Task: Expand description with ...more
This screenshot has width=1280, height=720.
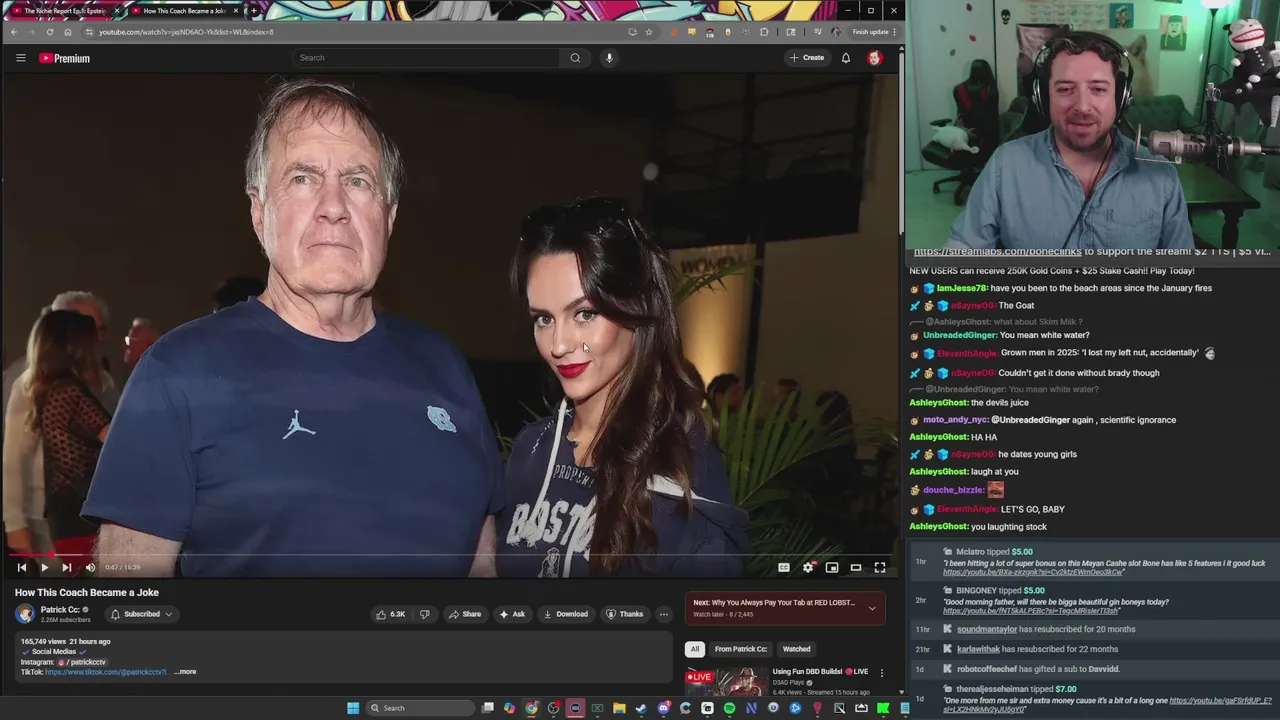Action: [x=186, y=672]
